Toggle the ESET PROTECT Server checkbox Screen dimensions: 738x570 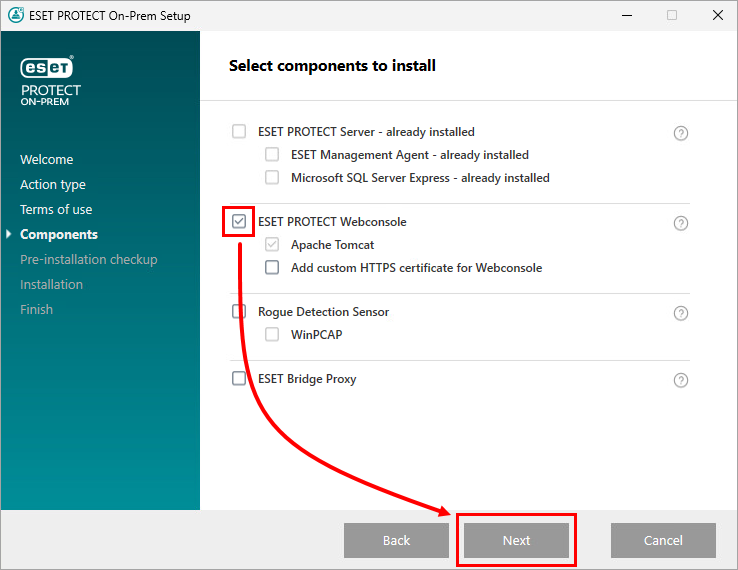pyautogui.click(x=239, y=131)
